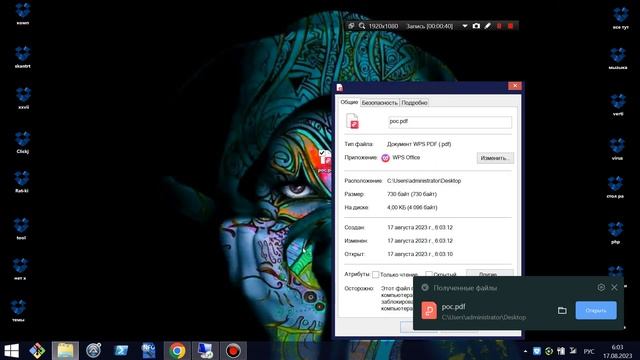Select the Clickj desktop icon
Image resolution: width=640 pixels, height=360 pixels.
click(x=22, y=142)
